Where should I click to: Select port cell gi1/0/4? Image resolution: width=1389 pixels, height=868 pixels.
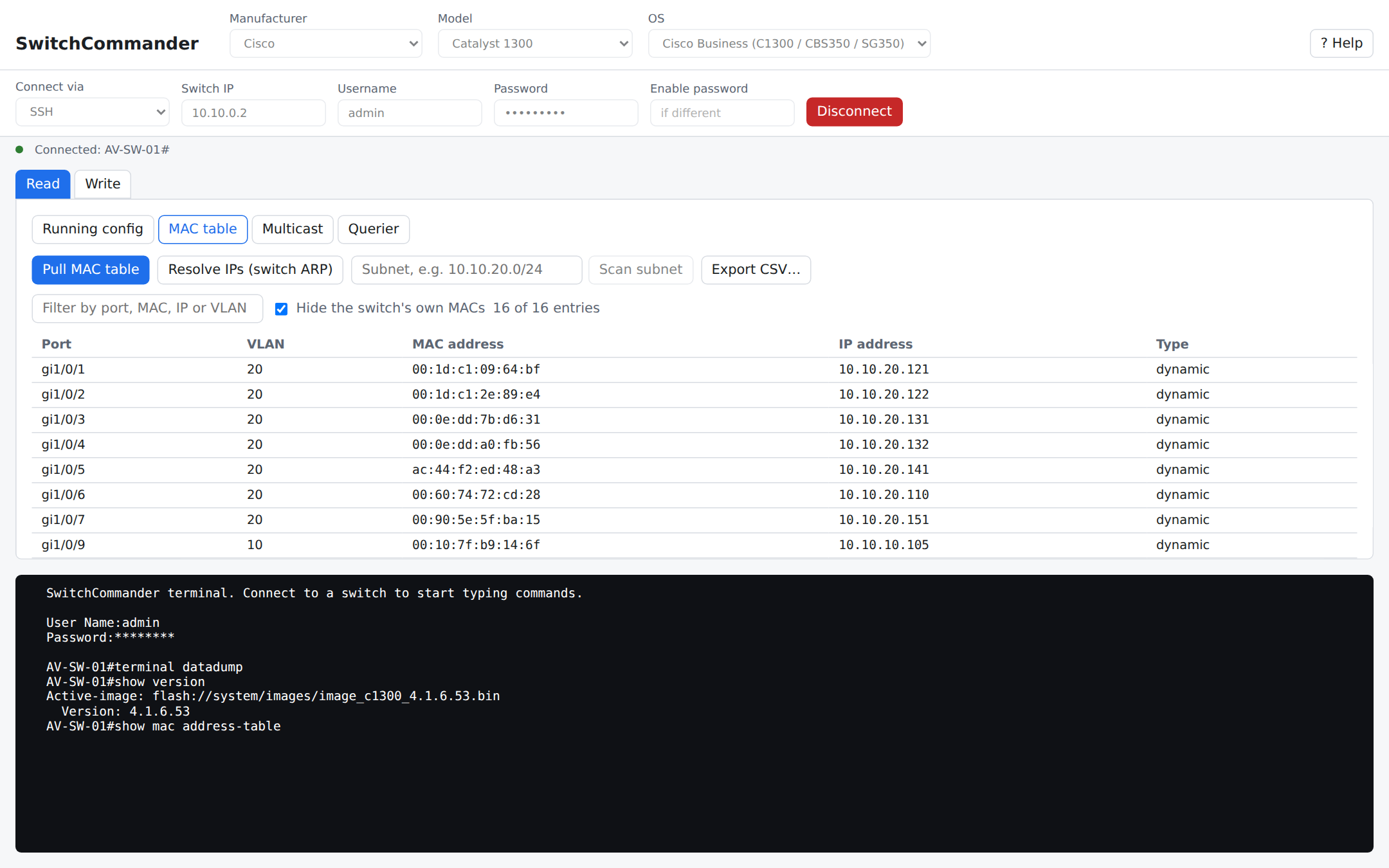tap(63, 445)
